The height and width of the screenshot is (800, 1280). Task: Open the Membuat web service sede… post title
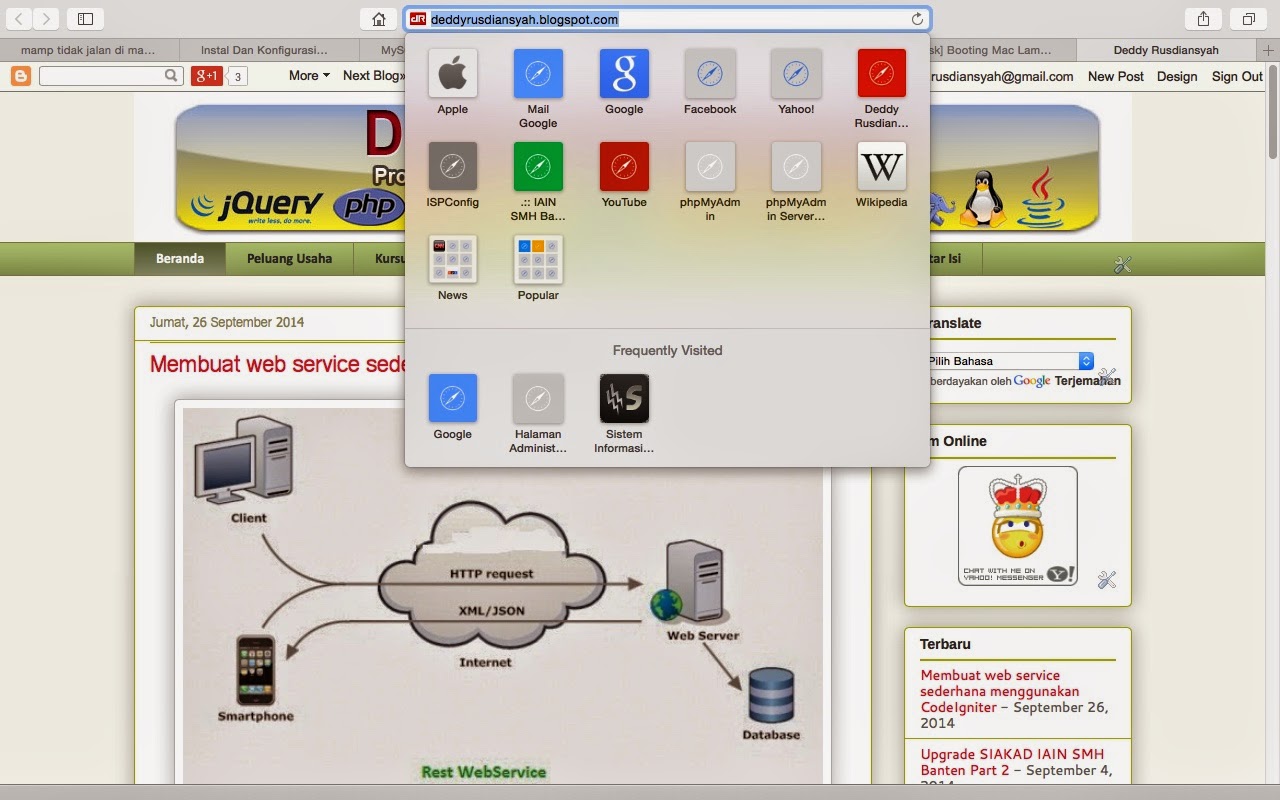pos(277,364)
